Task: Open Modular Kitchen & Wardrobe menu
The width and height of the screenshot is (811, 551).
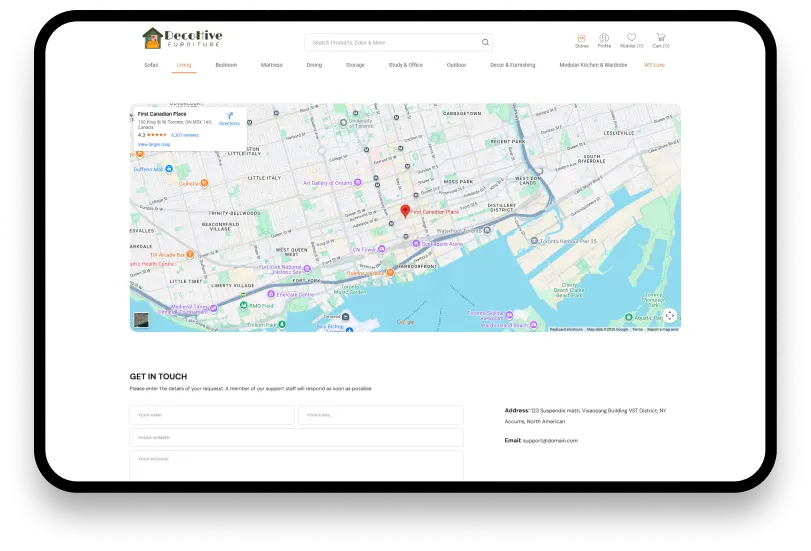Action: click(593, 65)
